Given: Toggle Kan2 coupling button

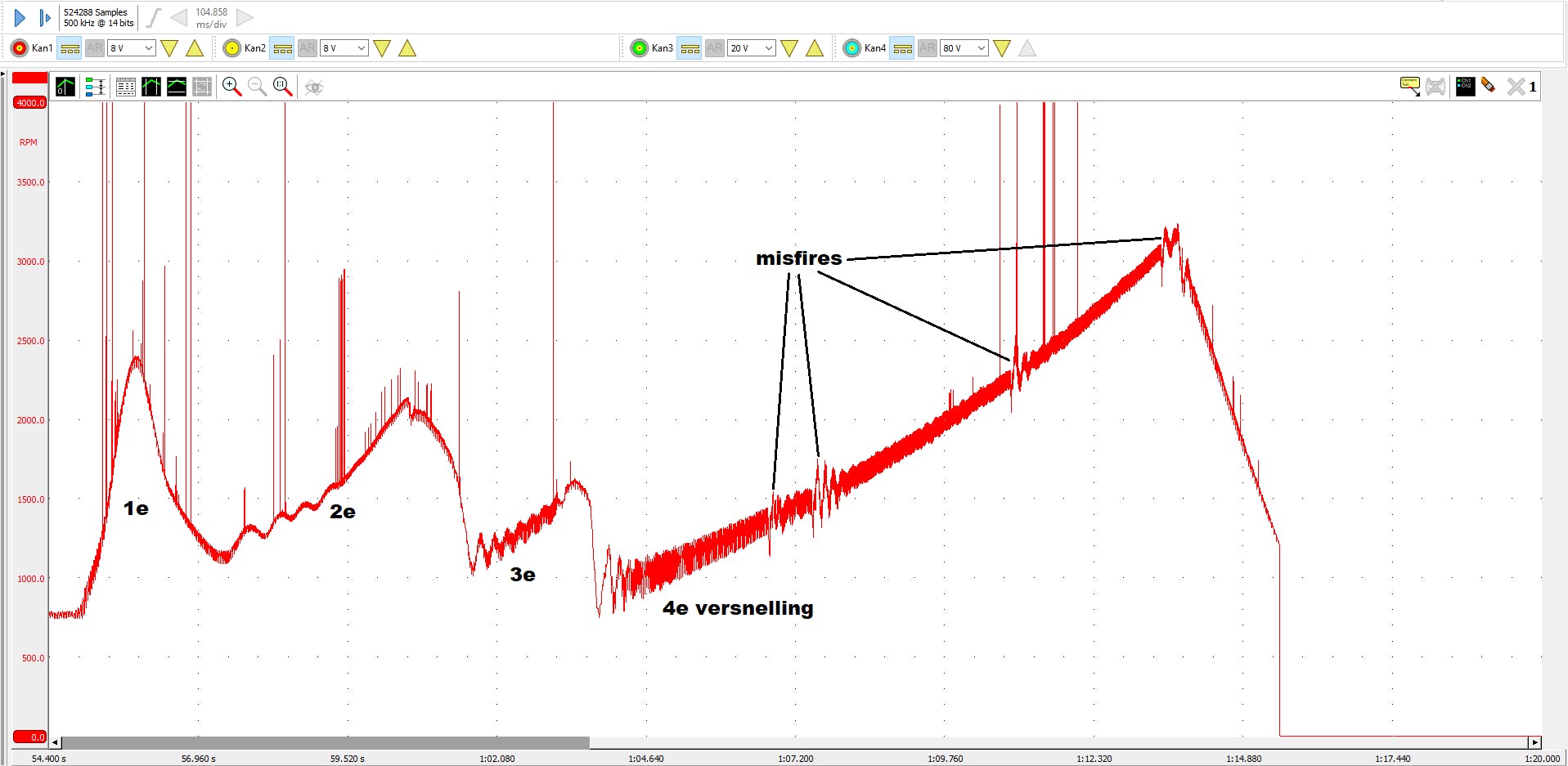Looking at the screenshot, I should click(x=282, y=48).
